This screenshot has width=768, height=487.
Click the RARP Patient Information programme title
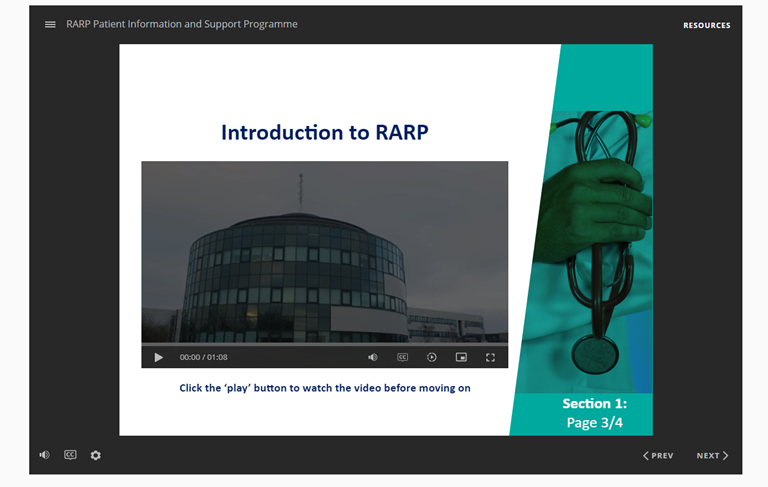[182, 24]
